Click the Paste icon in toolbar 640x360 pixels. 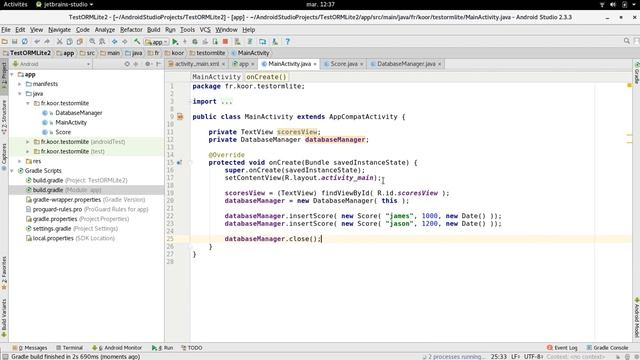[80, 42]
